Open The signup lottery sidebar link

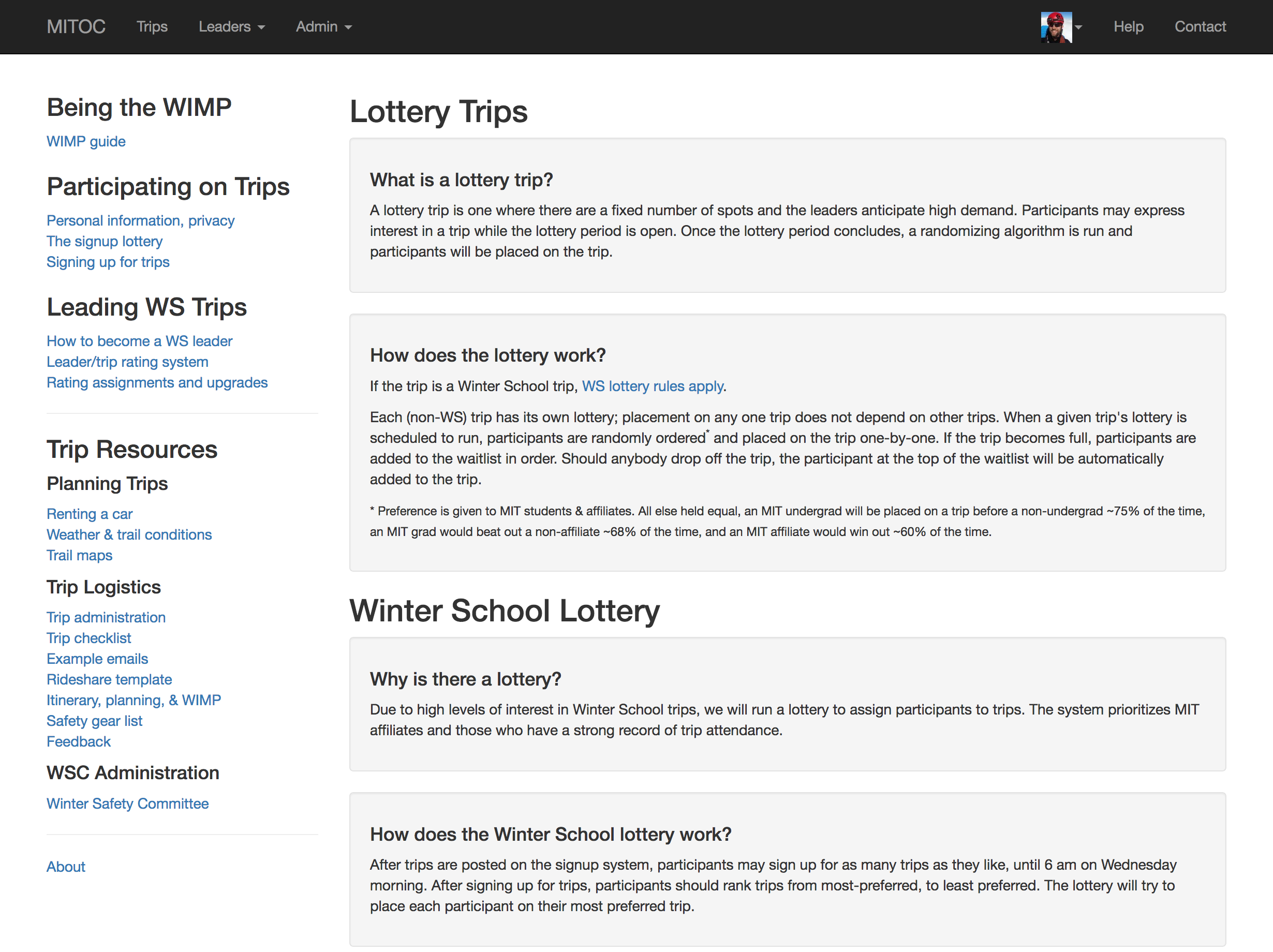(104, 242)
